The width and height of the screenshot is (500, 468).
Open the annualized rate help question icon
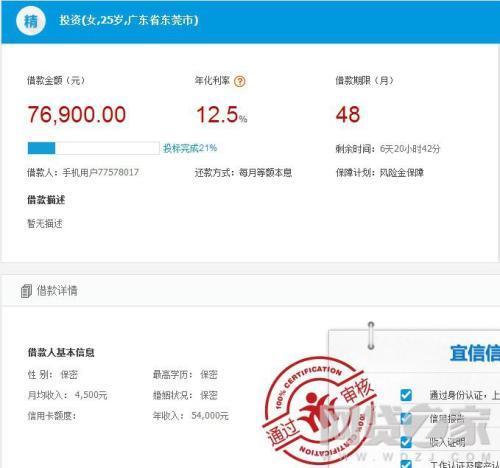pos(240,81)
